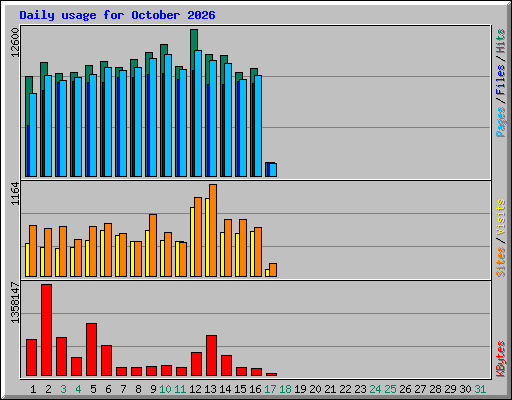This screenshot has height=400, width=512.
Task: Click green day label 31
Action: [x=480, y=389]
